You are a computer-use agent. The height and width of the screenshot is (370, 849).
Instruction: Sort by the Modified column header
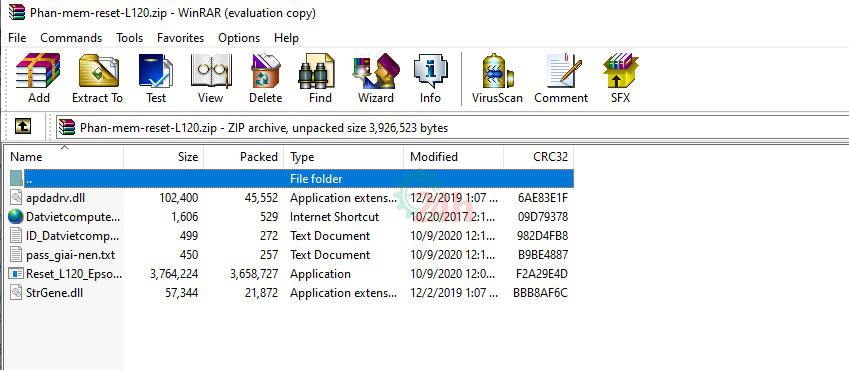click(453, 157)
